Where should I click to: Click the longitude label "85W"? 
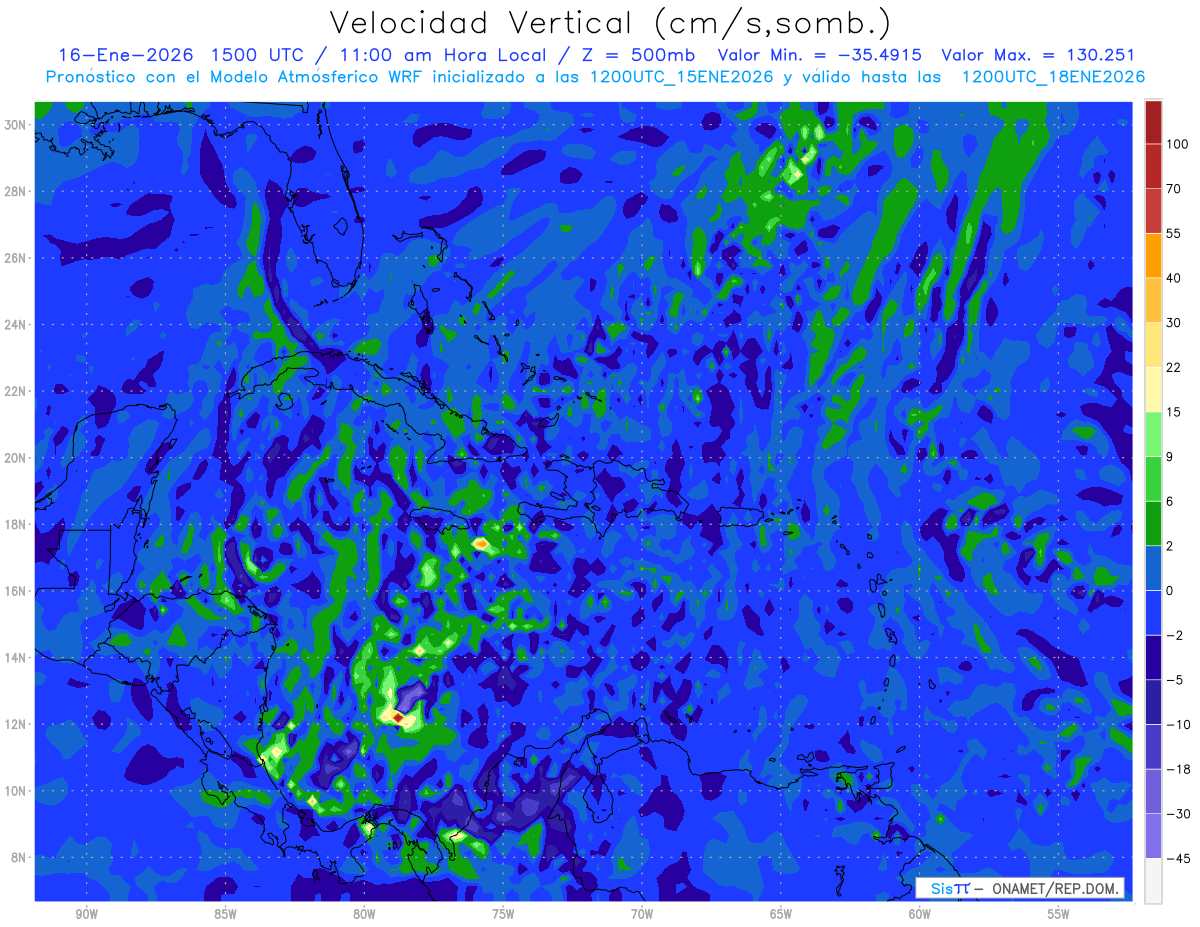[225, 915]
